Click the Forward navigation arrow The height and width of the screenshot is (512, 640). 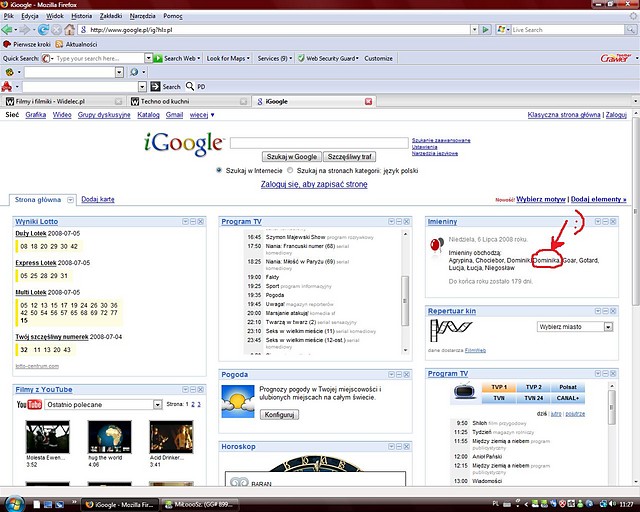pos(24,29)
